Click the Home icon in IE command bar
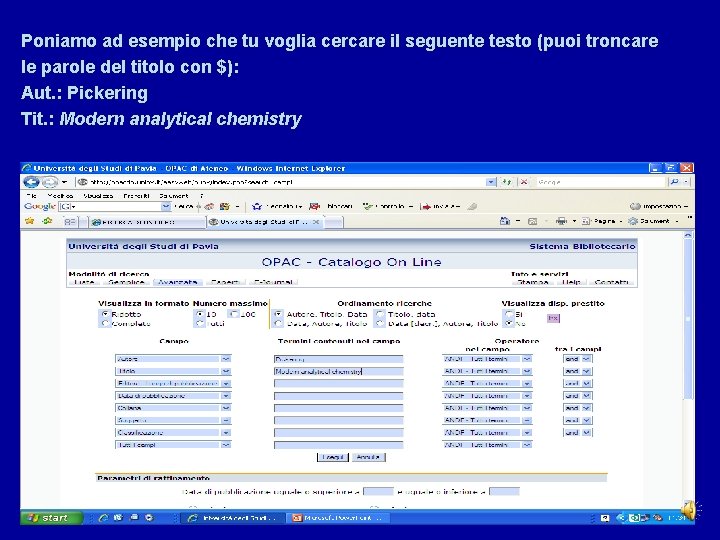Screen dimensions: 720x540 [x=504, y=221]
